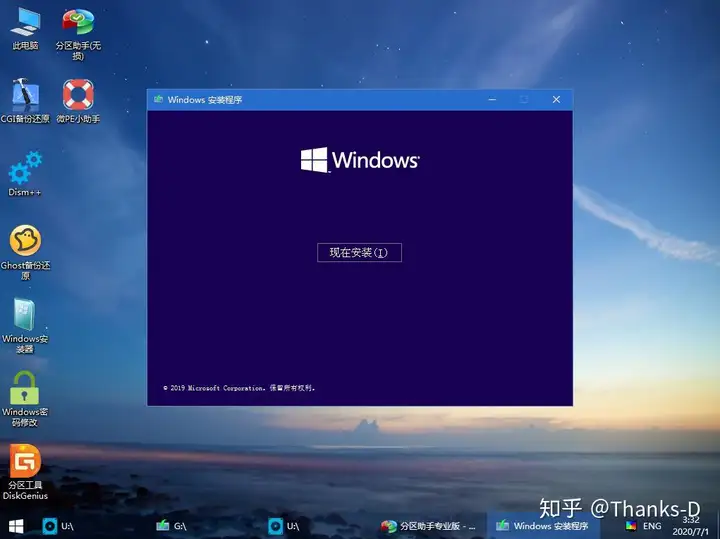Image resolution: width=720 pixels, height=539 pixels.
Task: Click the Windows logo in setup window
Action: 360,160
